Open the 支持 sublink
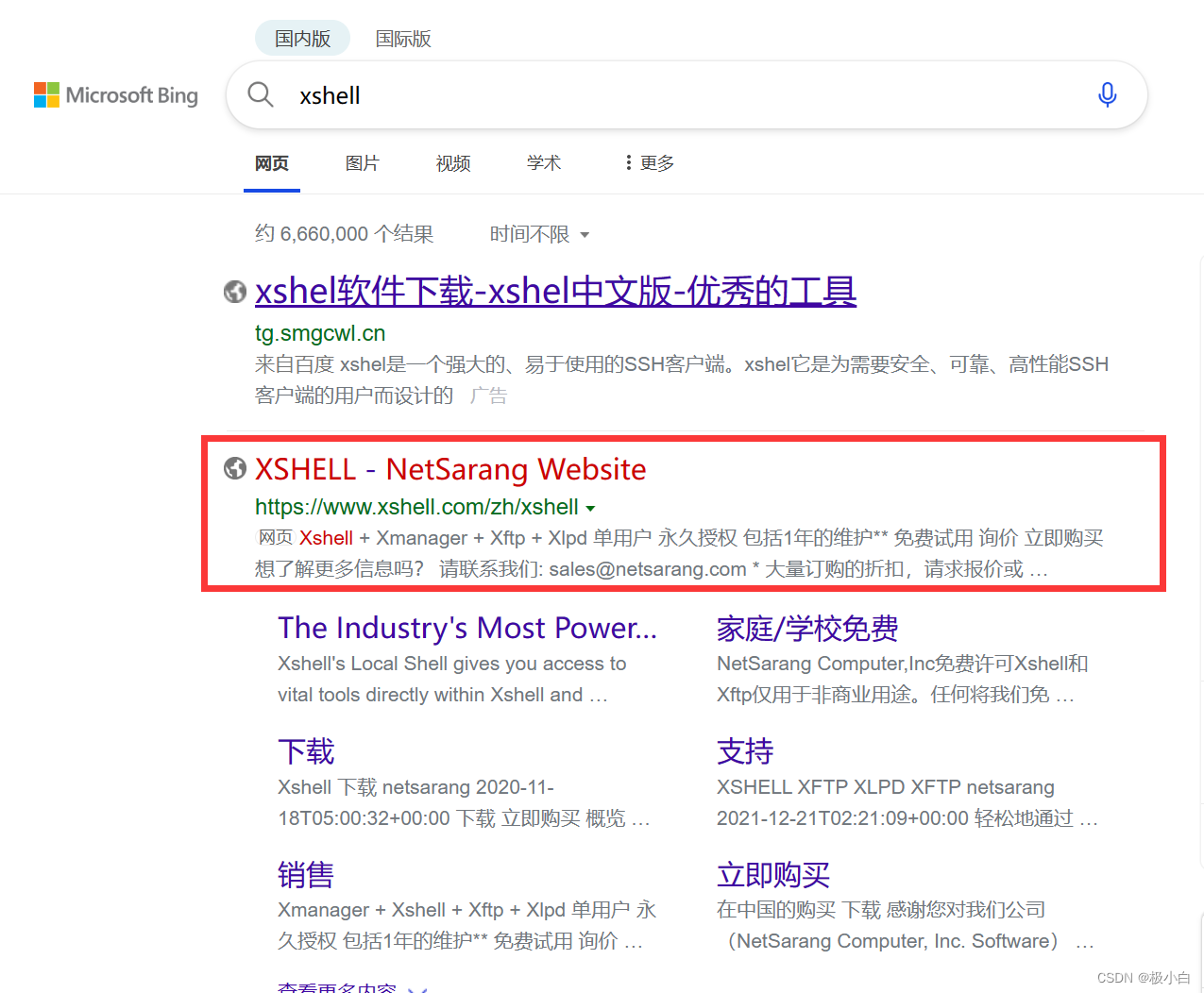The width and height of the screenshot is (1204, 993). [x=745, y=751]
